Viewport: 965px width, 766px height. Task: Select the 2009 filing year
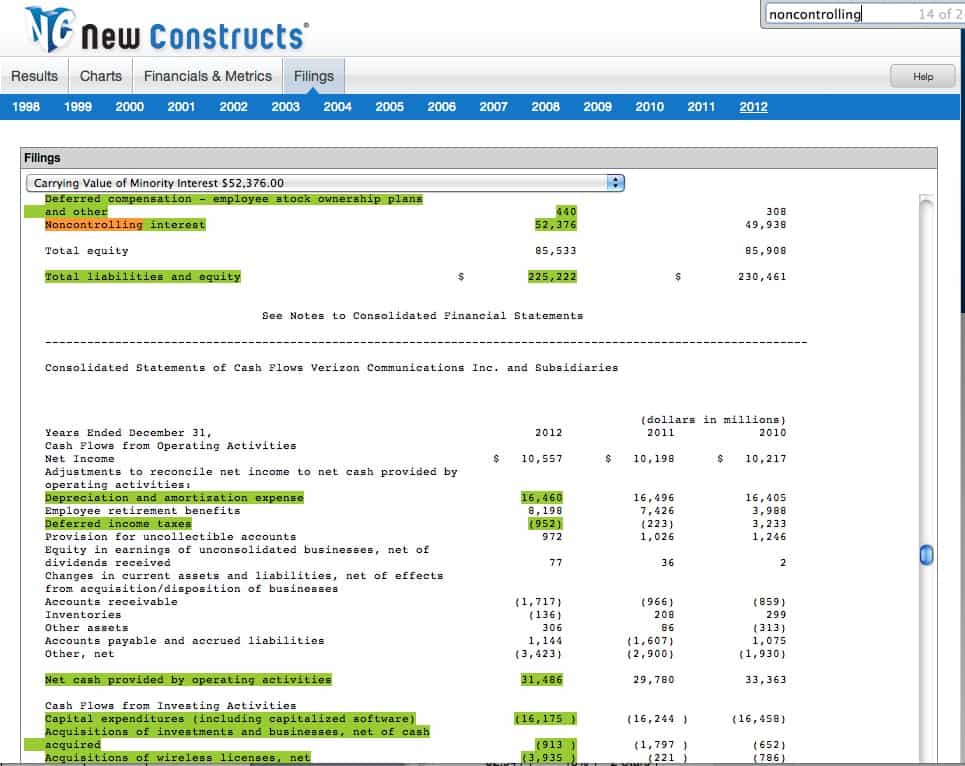point(598,107)
